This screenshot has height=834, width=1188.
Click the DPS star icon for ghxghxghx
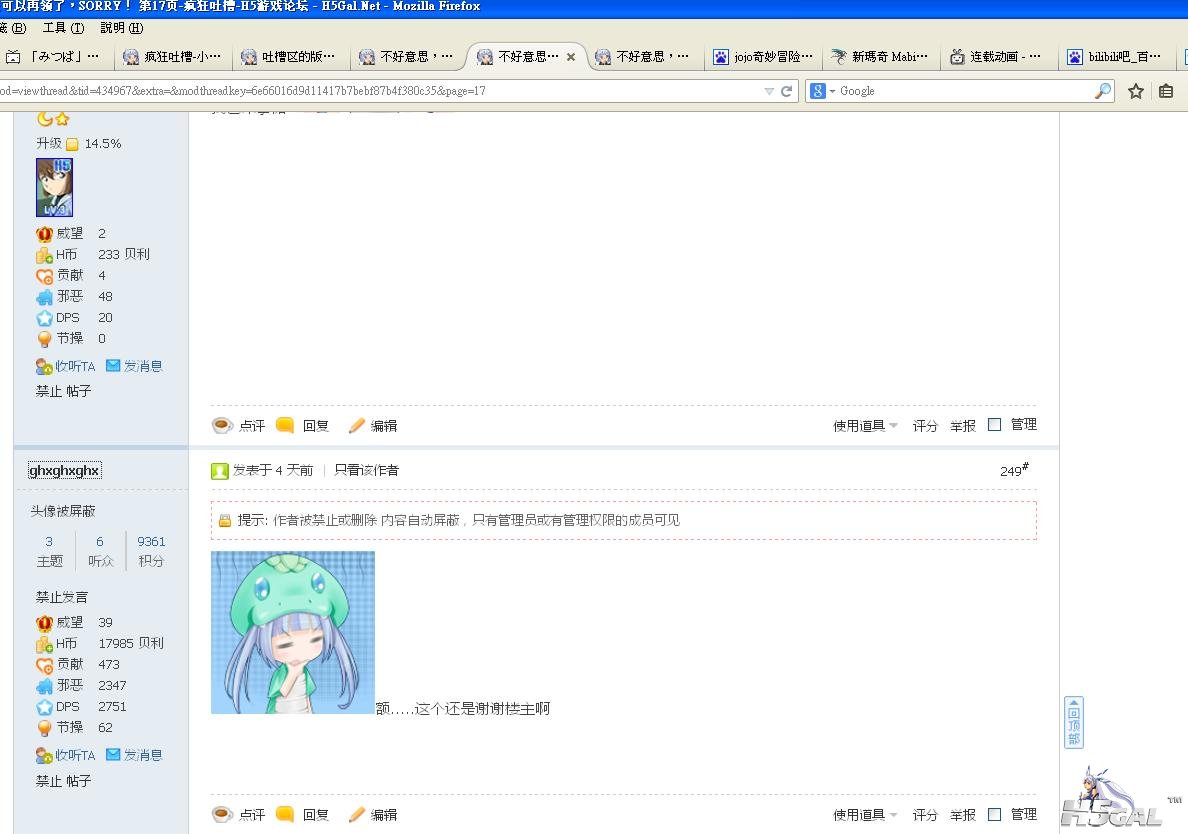point(44,707)
